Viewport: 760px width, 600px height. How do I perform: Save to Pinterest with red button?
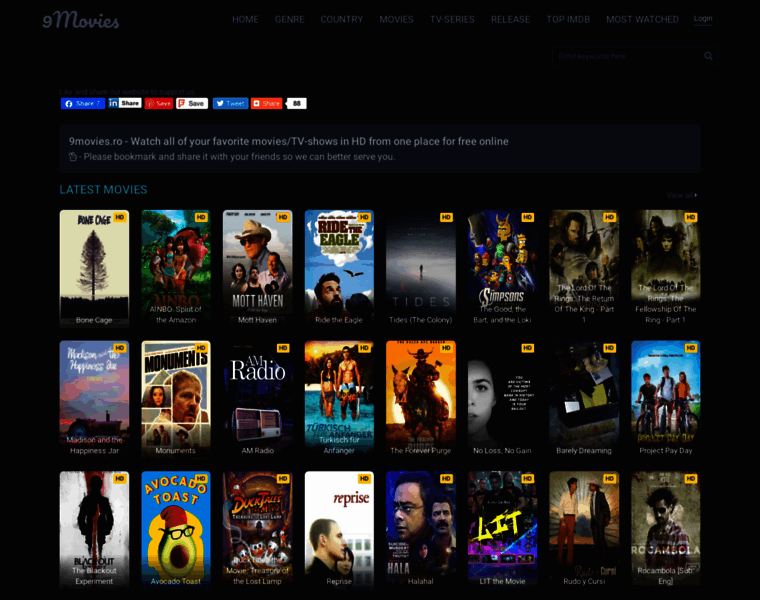[x=158, y=103]
